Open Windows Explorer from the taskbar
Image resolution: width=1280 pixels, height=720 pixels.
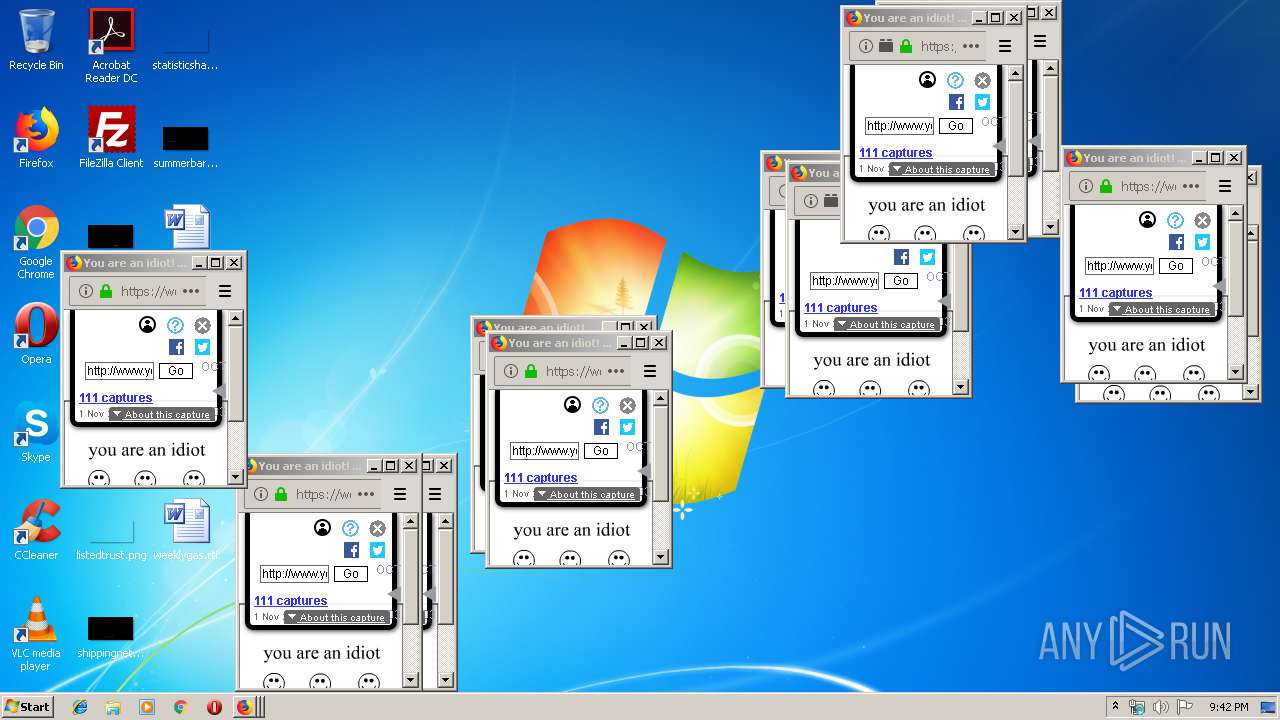[x=113, y=707]
